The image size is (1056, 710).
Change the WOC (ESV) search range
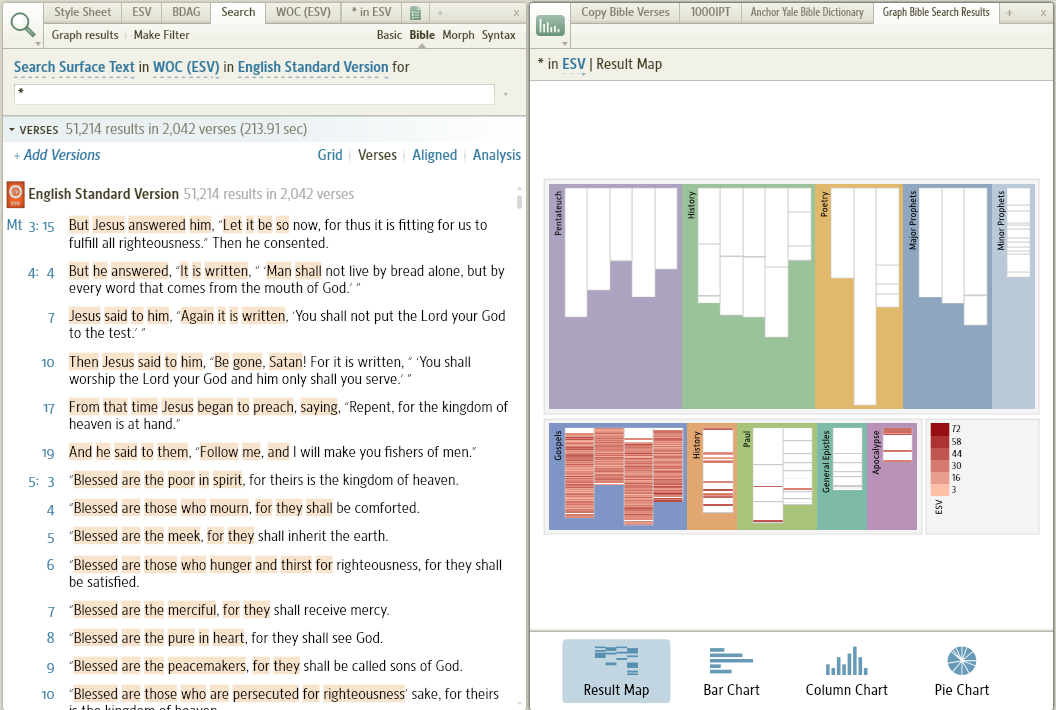click(x=186, y=67)
